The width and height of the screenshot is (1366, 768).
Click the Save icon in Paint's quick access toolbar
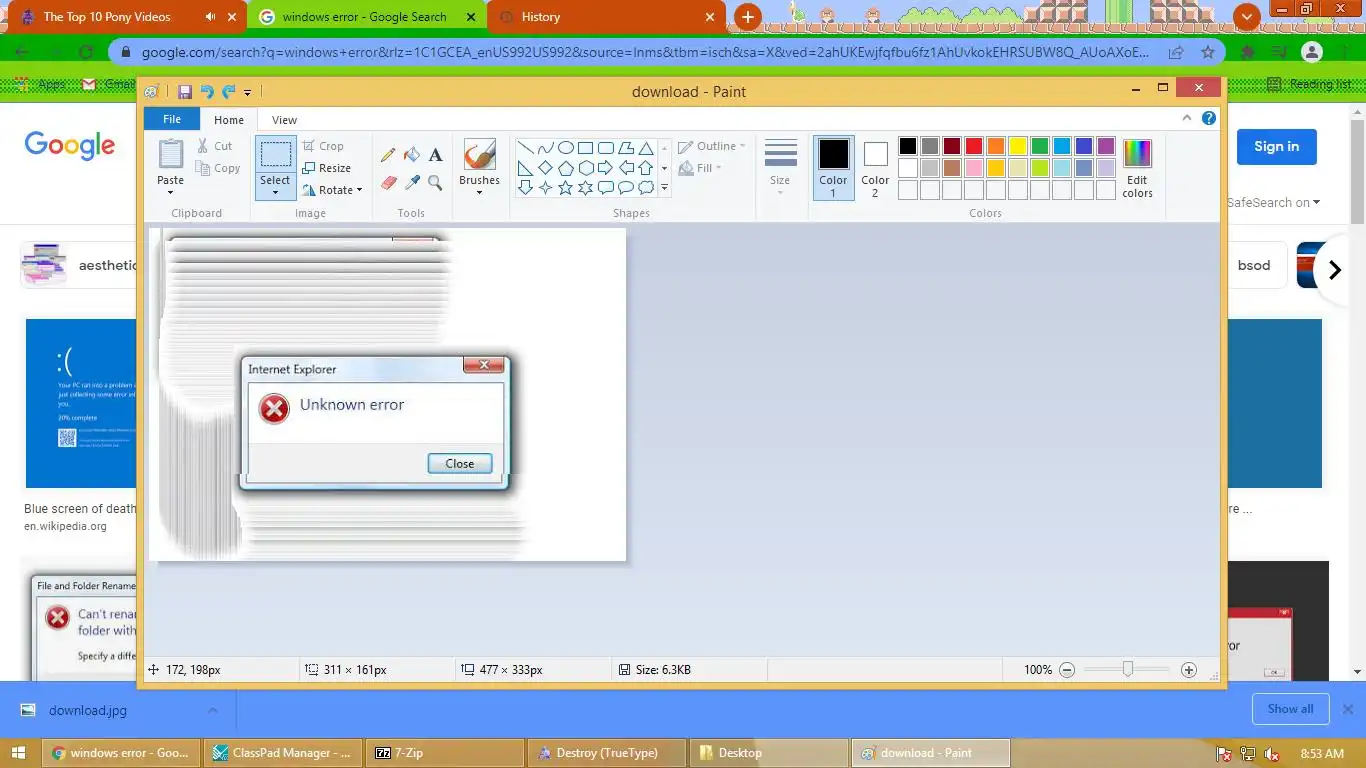click(185, 92)
